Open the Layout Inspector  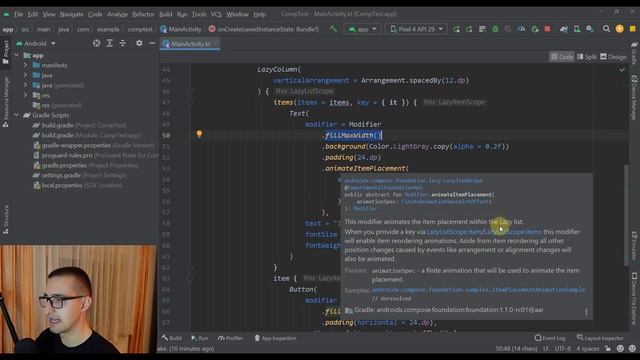point(600,338)
